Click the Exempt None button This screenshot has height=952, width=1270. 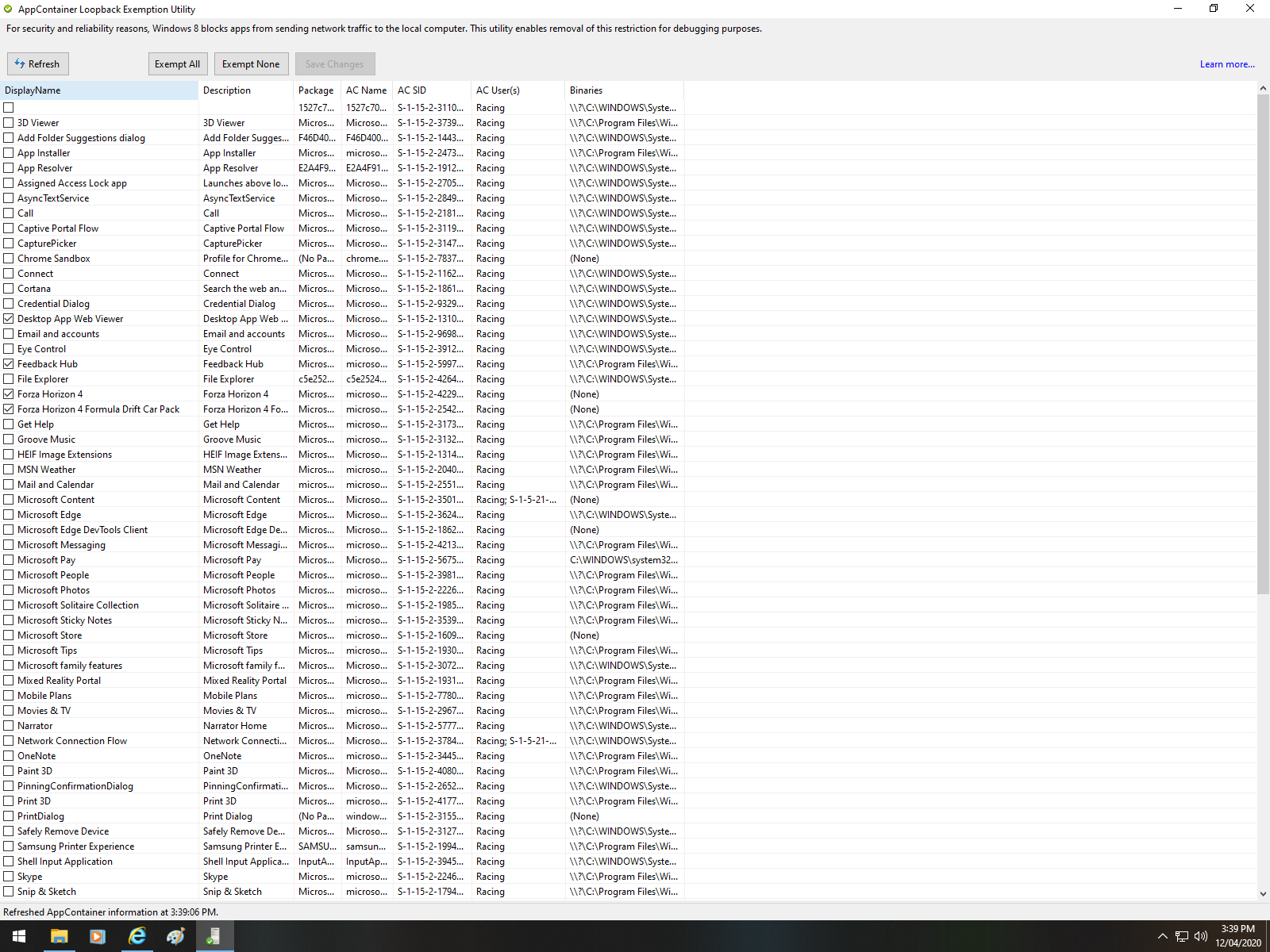[x=251, y=63]
